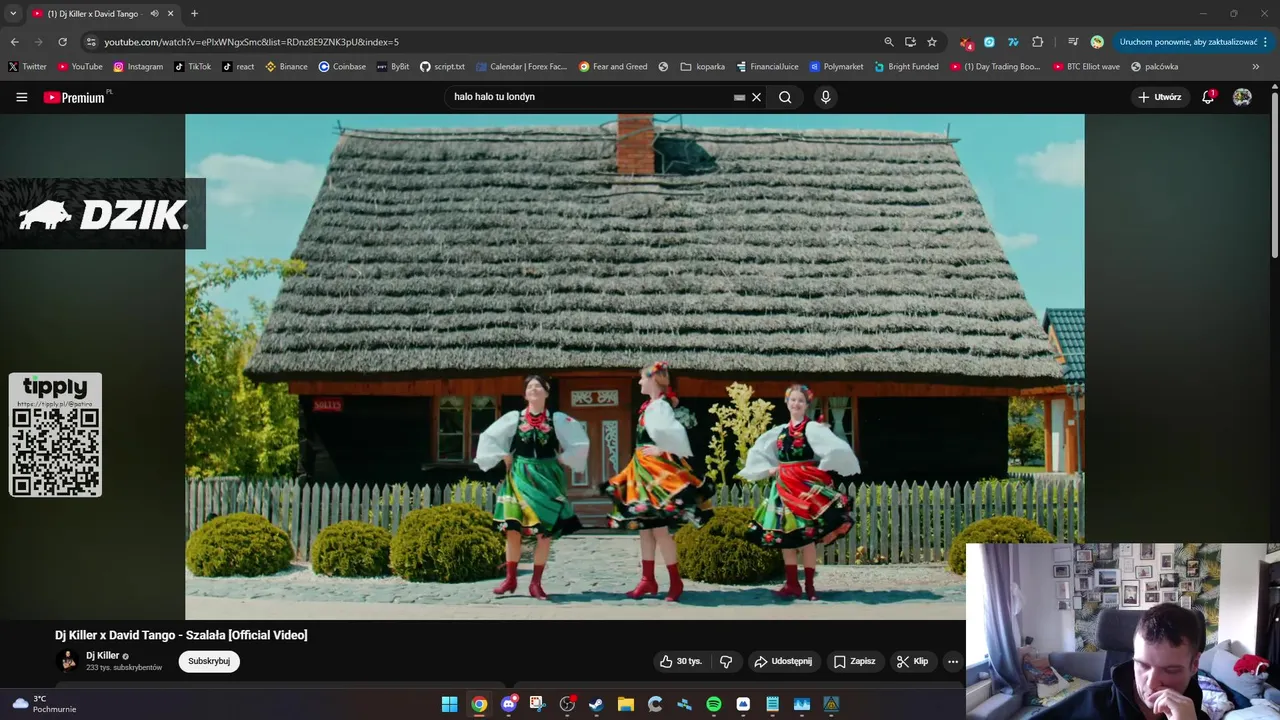Image resolution: width=1280 pixels, height=720 pixels.
Task: Open the Twitter bookmark
Action: 27,67
